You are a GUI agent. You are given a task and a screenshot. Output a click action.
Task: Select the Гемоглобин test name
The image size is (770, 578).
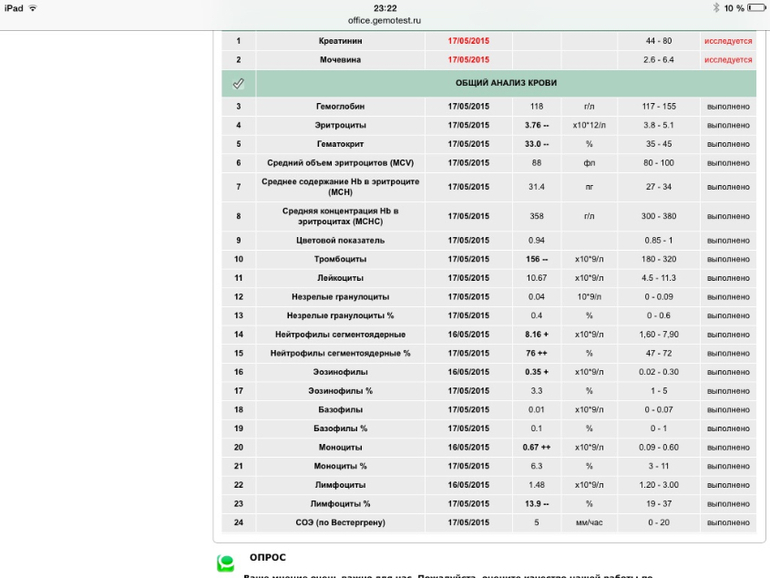[x=340, y=106]
